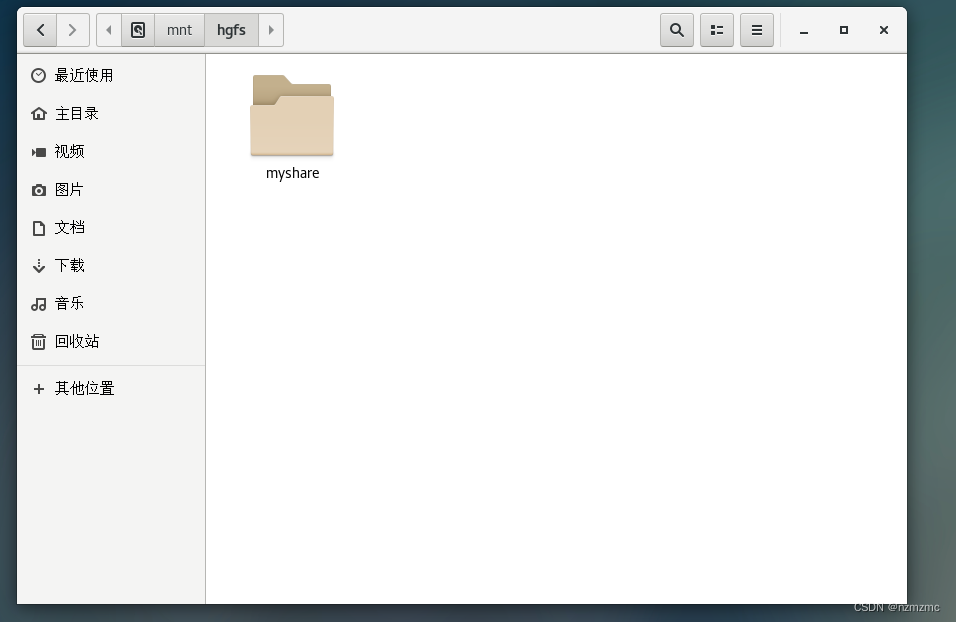Screen dimensions: 956x622
Task: Go forward with the right chevron button
Action: tap(73, 30)
